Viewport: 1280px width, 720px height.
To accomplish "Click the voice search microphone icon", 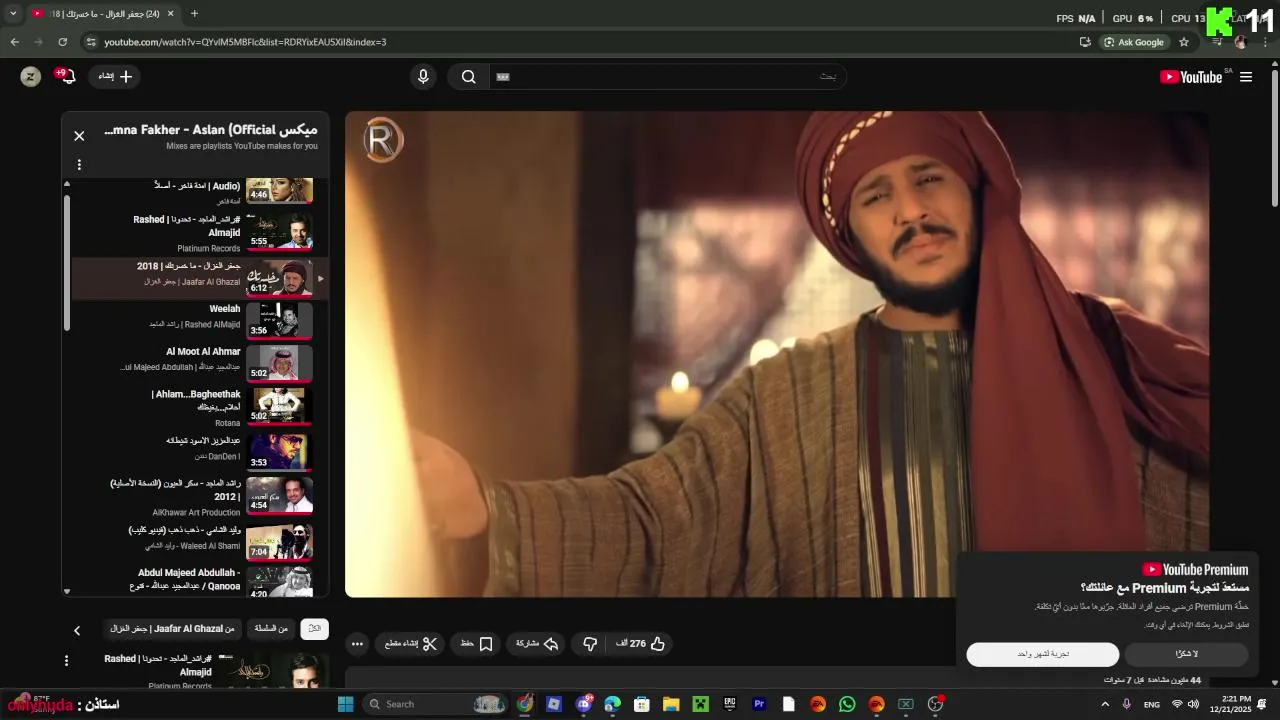I will tap(423, 77).
